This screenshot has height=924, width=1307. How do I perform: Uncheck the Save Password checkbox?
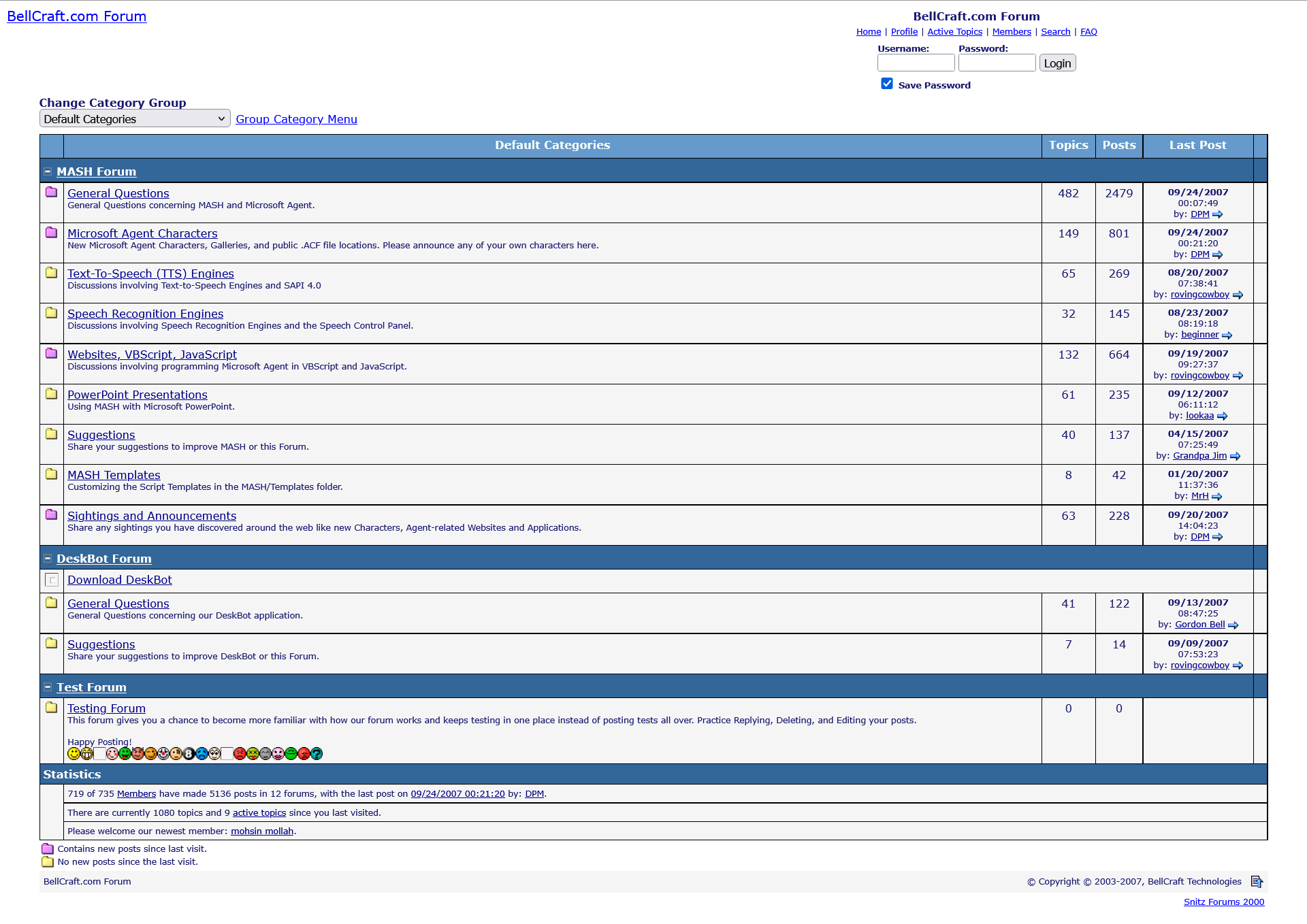coord(886,84)
